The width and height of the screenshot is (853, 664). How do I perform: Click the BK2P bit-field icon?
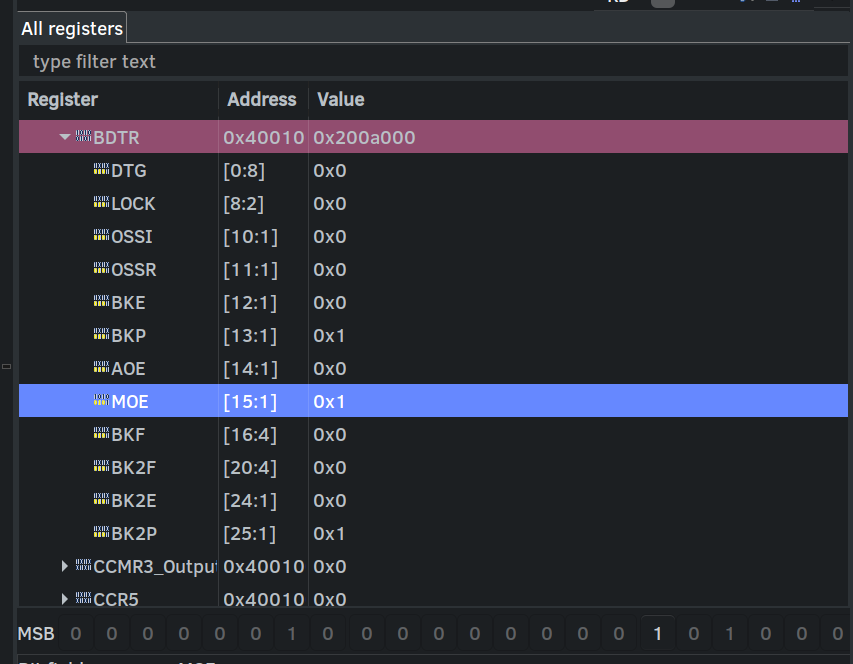tap(101, 533)
